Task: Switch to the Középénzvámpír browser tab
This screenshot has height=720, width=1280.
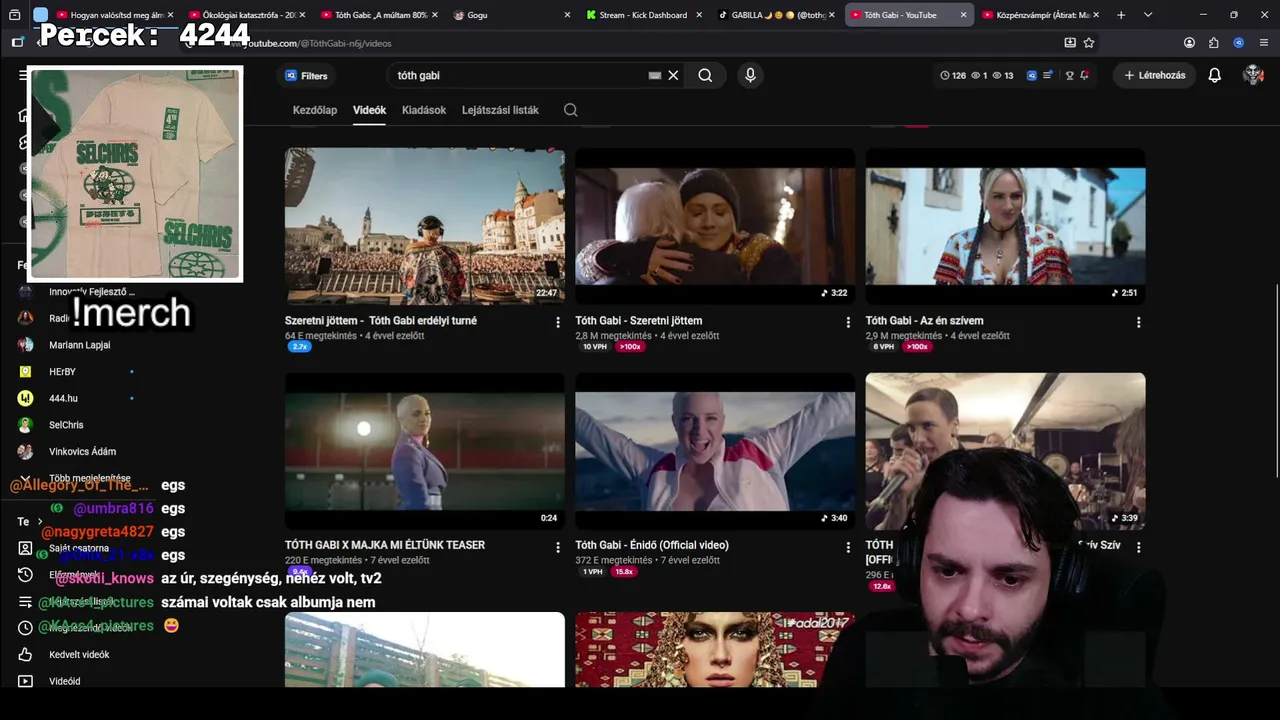Action: tap(1040, 15)
